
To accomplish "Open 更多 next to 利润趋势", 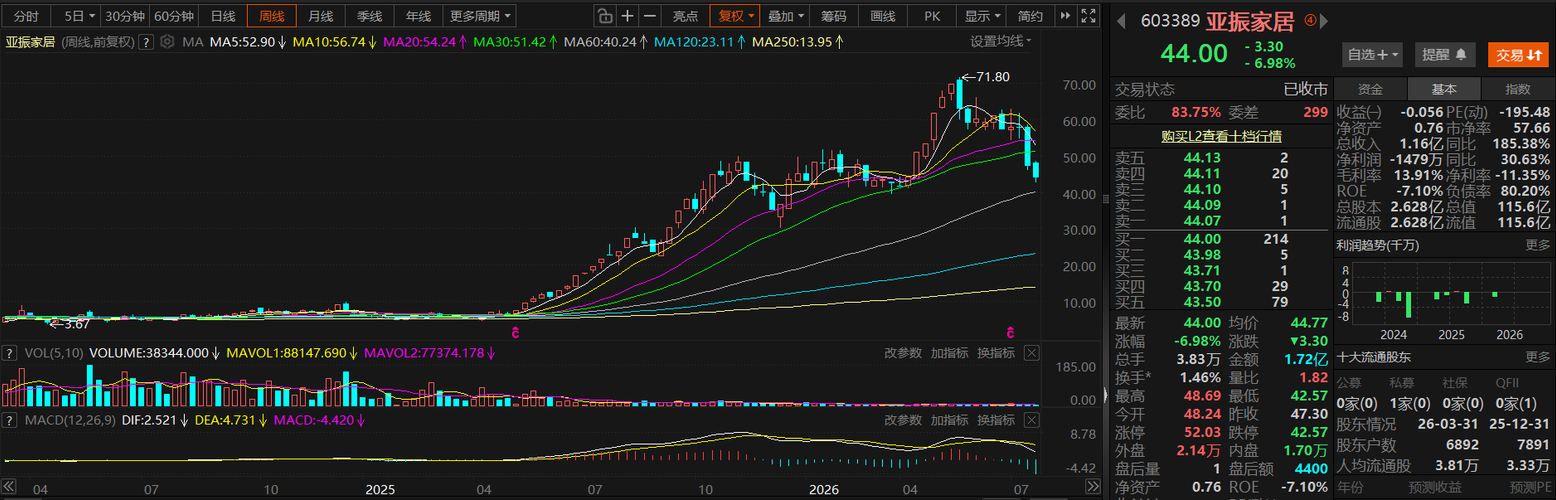I will (1538, 245).
